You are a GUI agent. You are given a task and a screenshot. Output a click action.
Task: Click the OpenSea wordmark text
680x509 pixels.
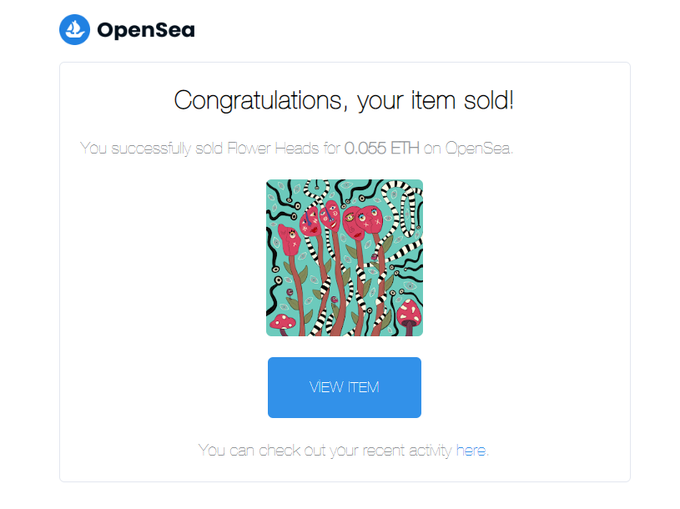point(146,30)
